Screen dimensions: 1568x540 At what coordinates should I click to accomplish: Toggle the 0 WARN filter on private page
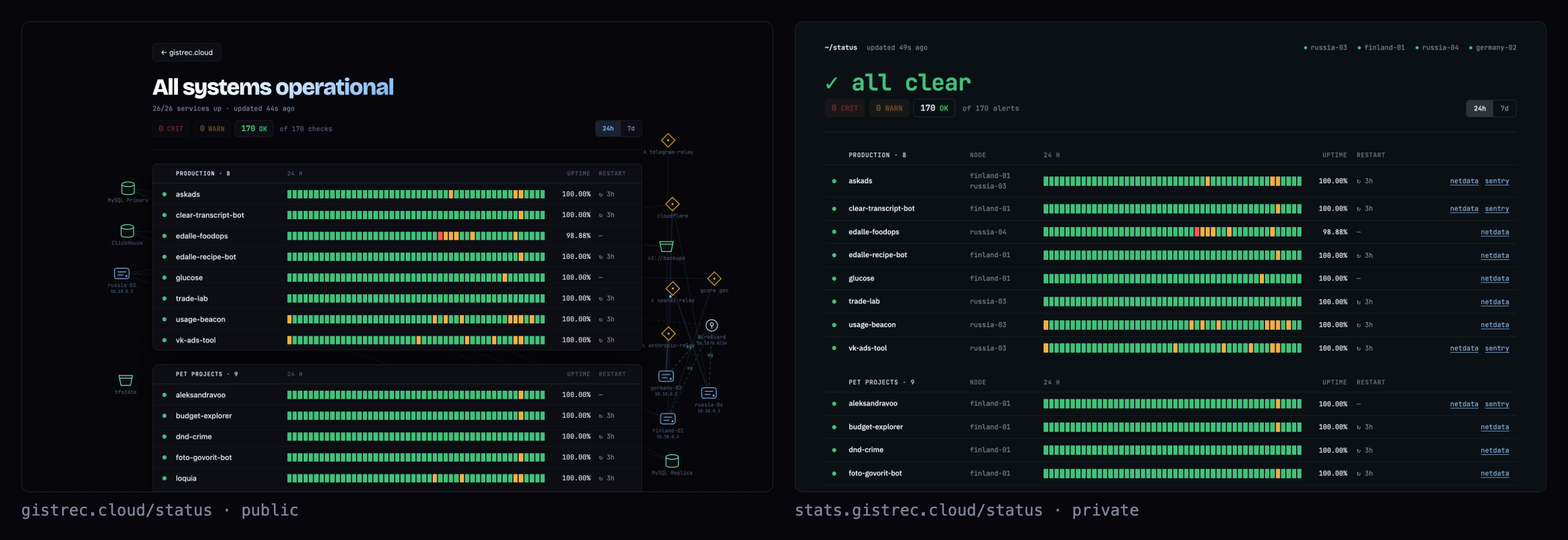click(889, 108)
